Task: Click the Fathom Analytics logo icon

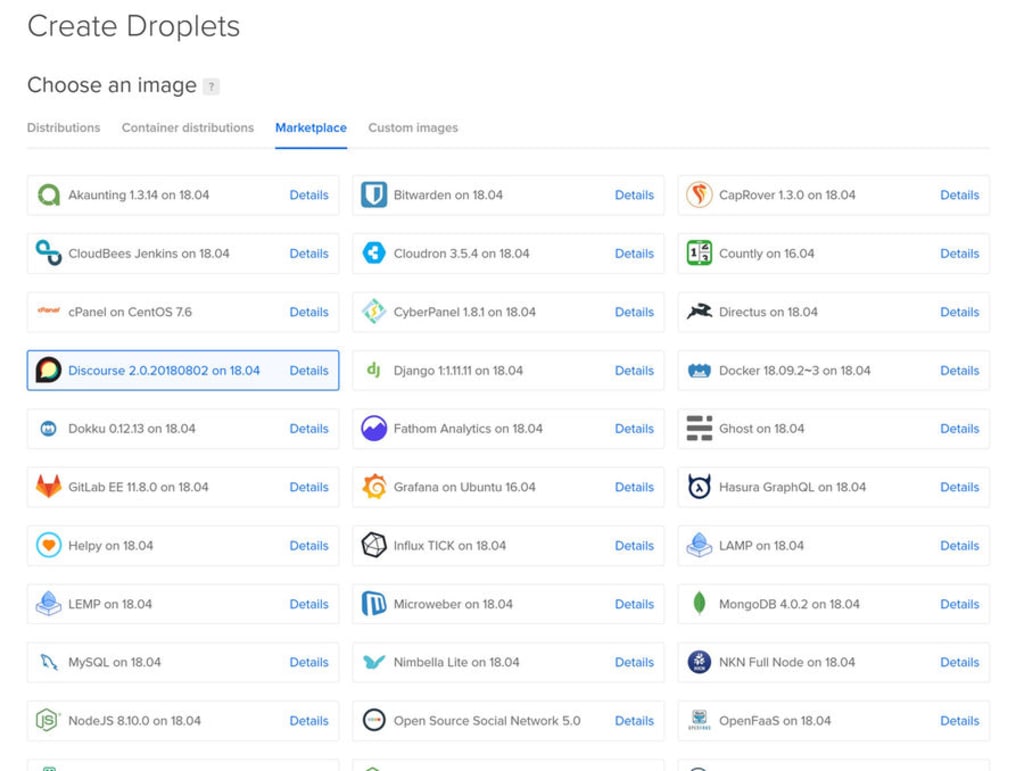Action: 374,428
